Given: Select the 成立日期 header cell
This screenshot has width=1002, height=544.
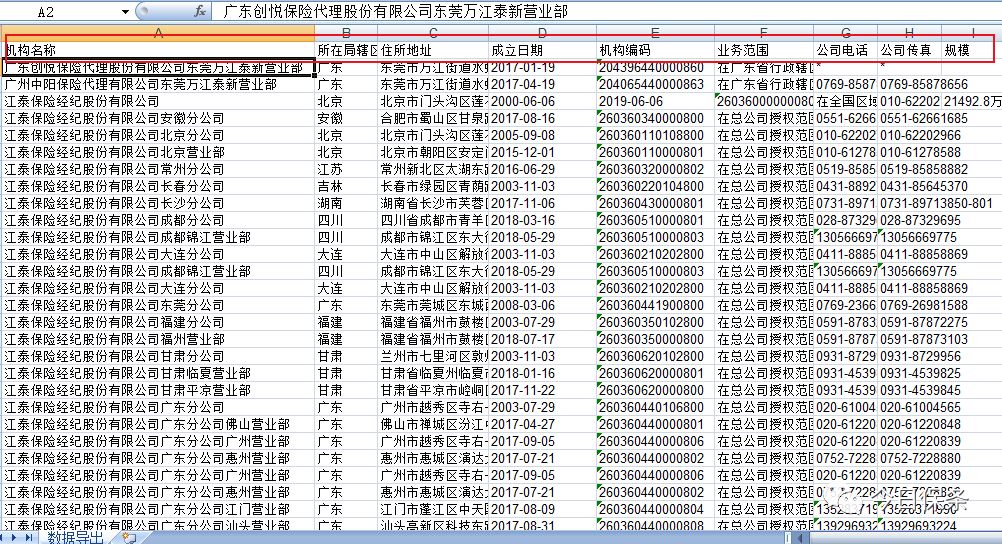Looking at the screenshot, I should [x=542, y=51].
